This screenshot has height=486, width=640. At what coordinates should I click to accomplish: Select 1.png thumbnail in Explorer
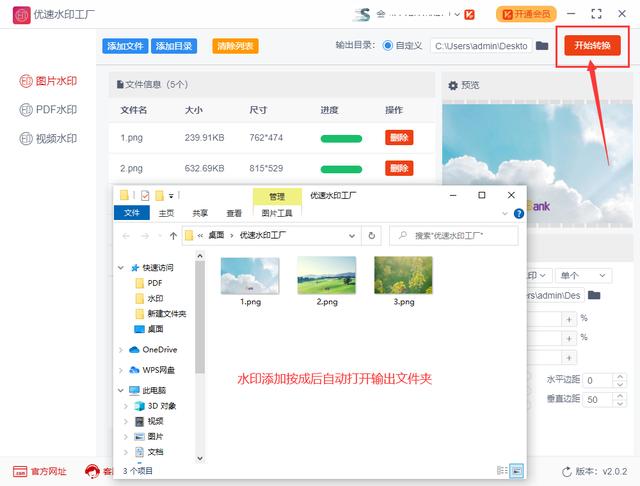[x=250, y=282]
